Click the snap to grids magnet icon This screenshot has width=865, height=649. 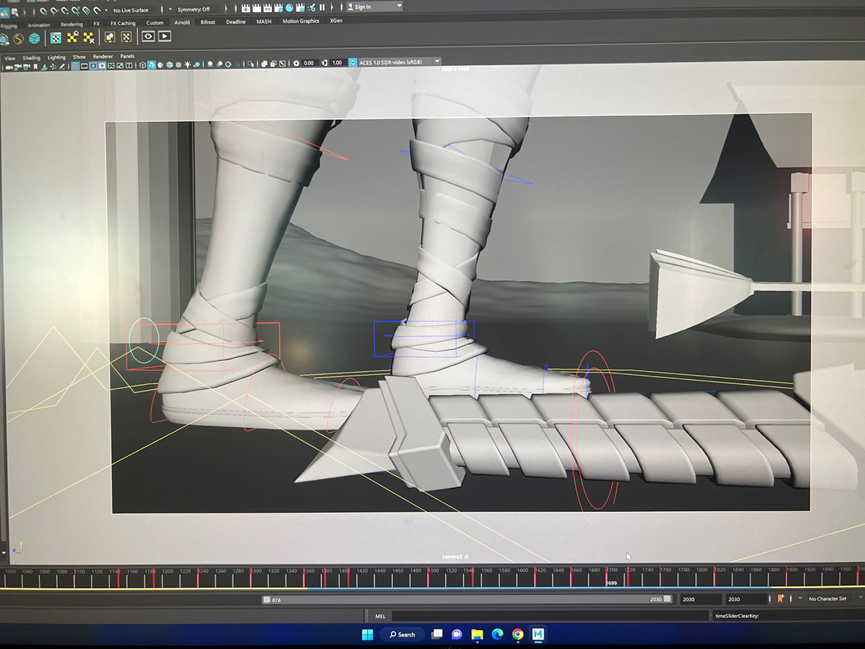pos(43,11)
